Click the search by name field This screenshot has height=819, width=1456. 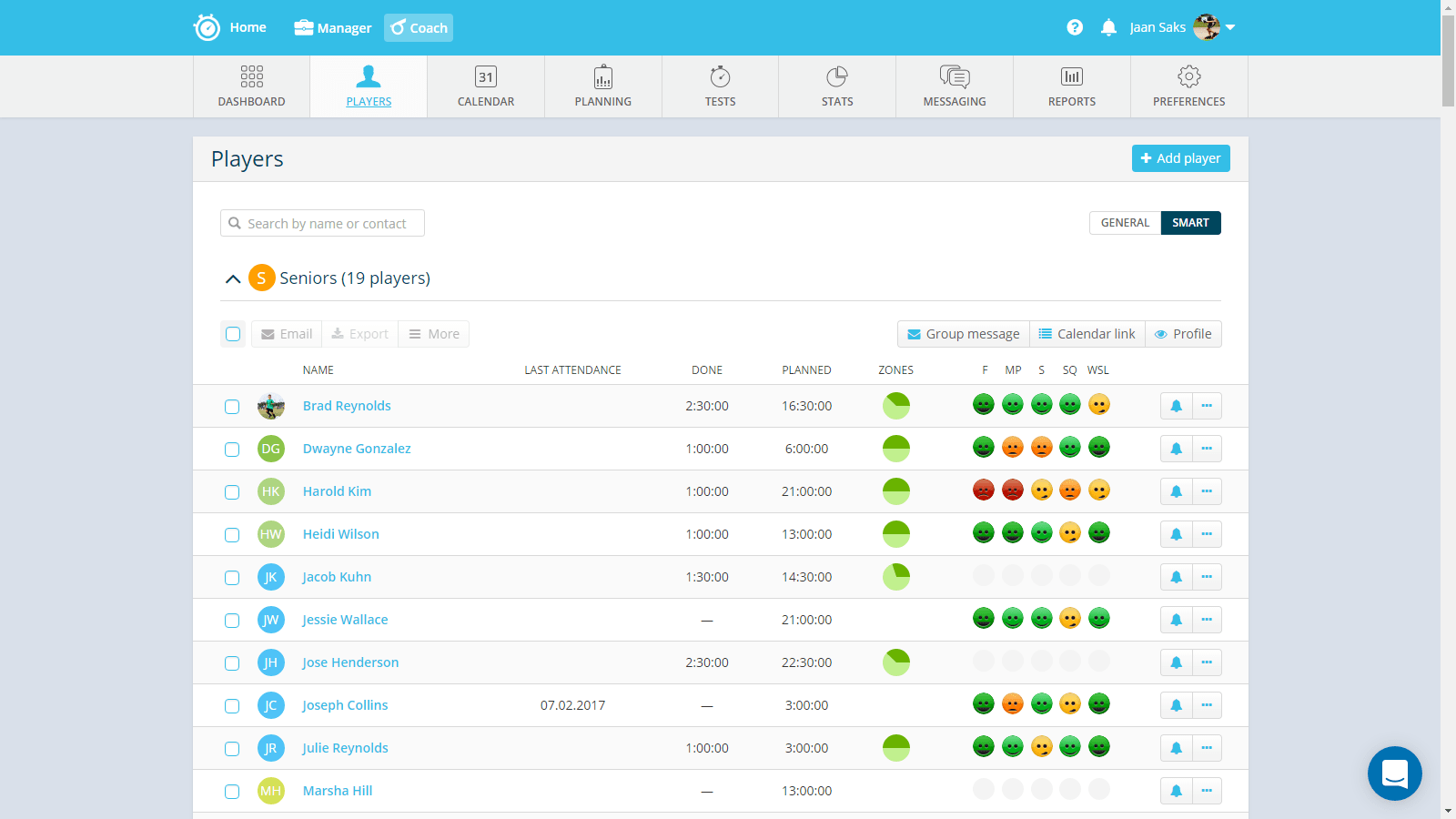tap(323, 224)
